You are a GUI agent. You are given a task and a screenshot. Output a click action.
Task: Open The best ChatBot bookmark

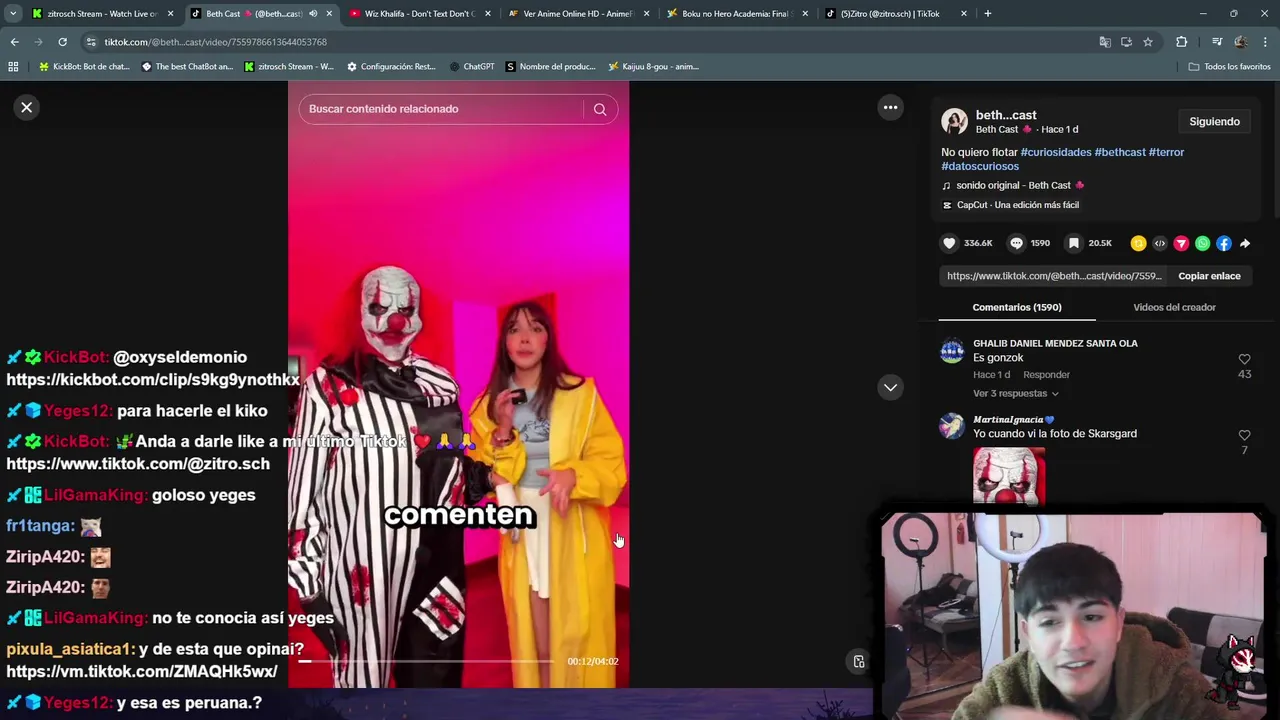[x=187, y=66]
